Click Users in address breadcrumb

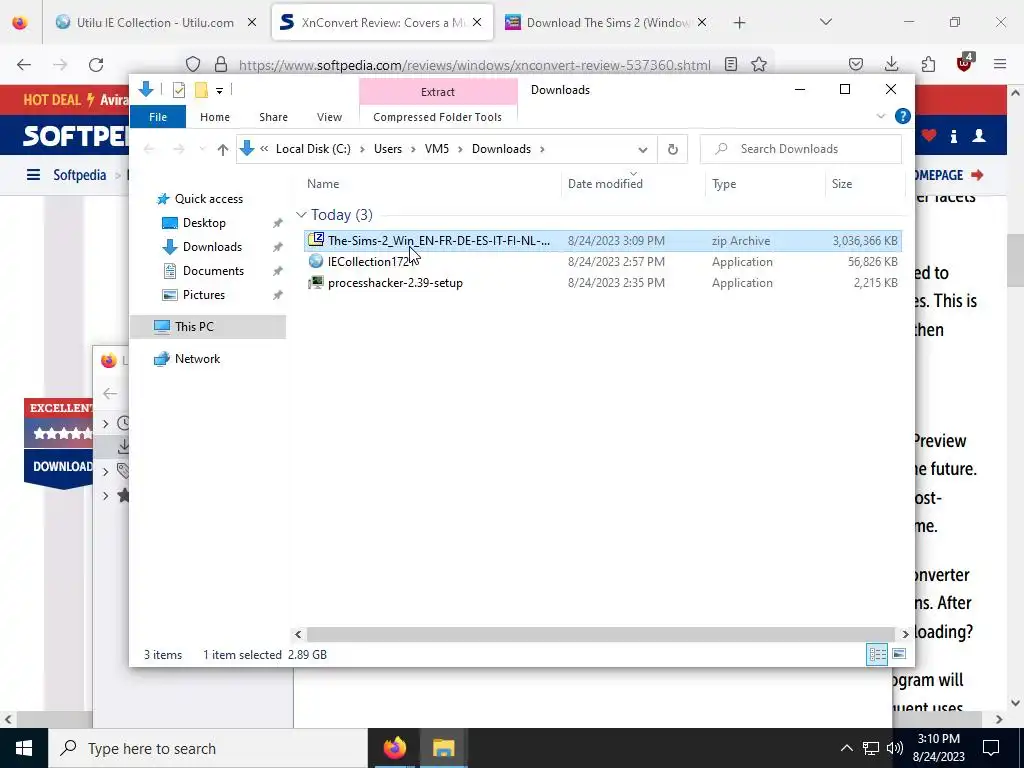pos(388,149)
